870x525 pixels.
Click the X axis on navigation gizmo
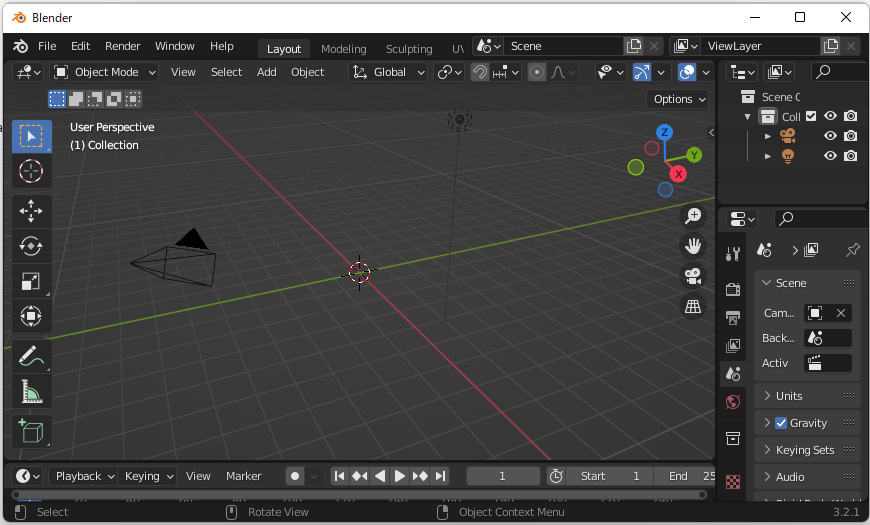(678, 174)
